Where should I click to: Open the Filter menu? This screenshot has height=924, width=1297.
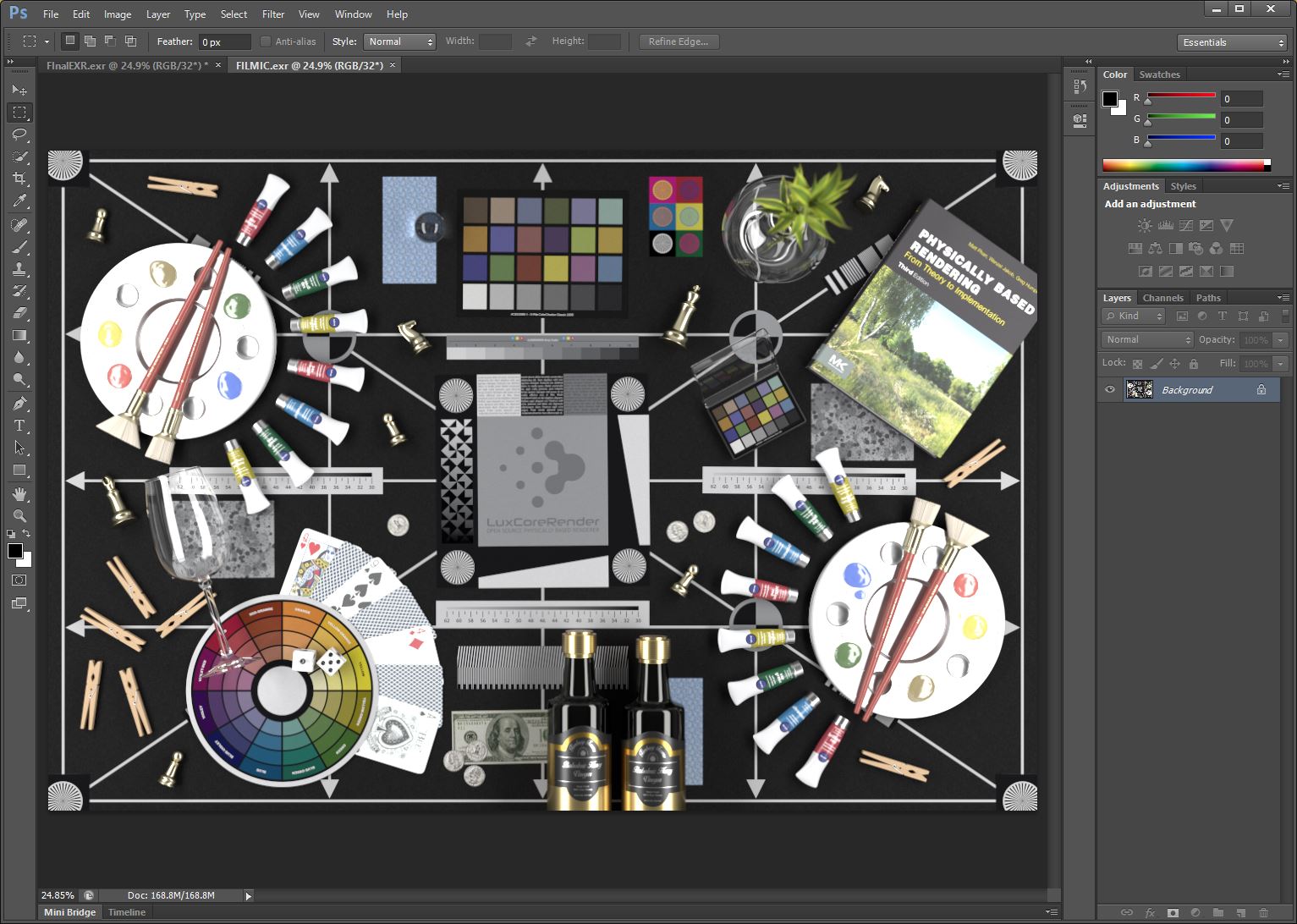[x=273, y=14]
